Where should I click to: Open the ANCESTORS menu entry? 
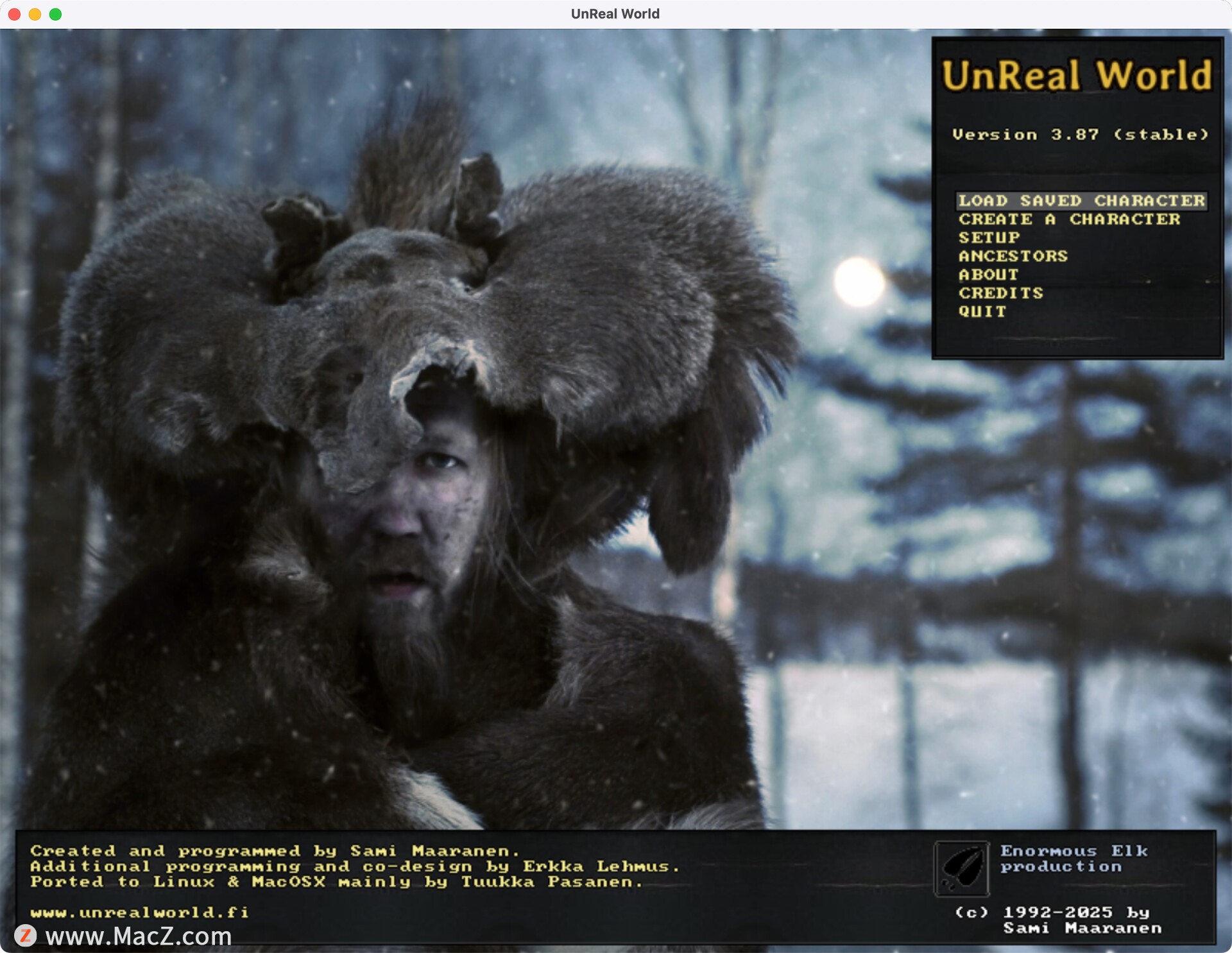tap(1013, 256)
